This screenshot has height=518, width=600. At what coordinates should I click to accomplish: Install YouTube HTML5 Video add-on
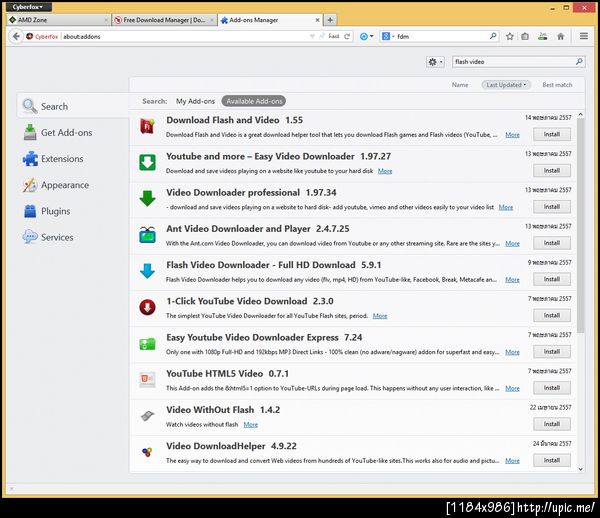tap(552, 388)
